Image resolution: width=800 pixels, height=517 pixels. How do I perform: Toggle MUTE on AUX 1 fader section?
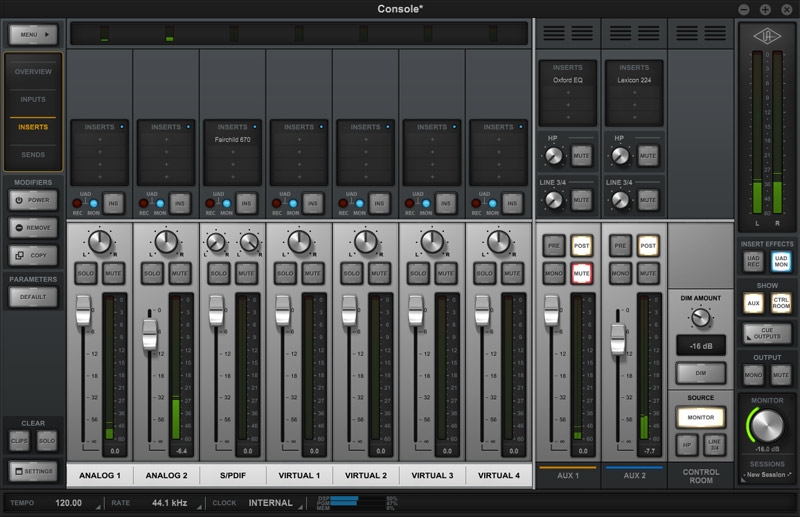582,274
